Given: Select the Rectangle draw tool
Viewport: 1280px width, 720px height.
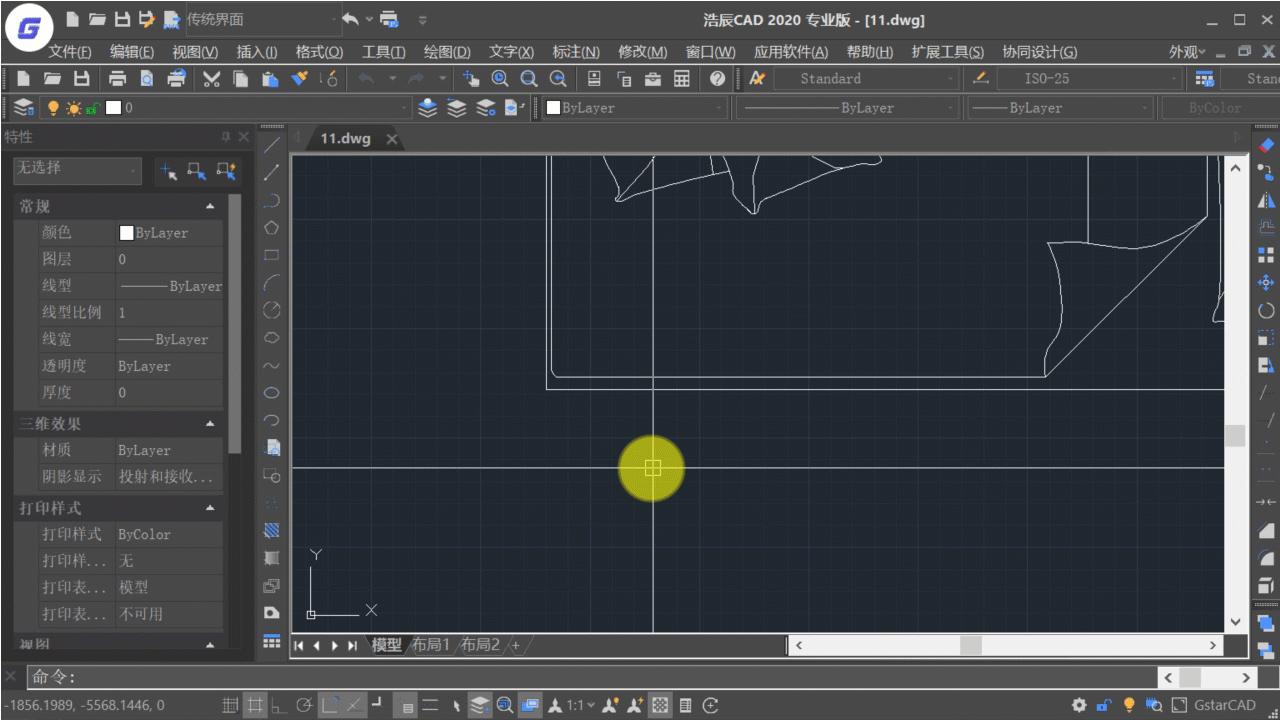Looking at the screenshot, I should click(271, 256).
